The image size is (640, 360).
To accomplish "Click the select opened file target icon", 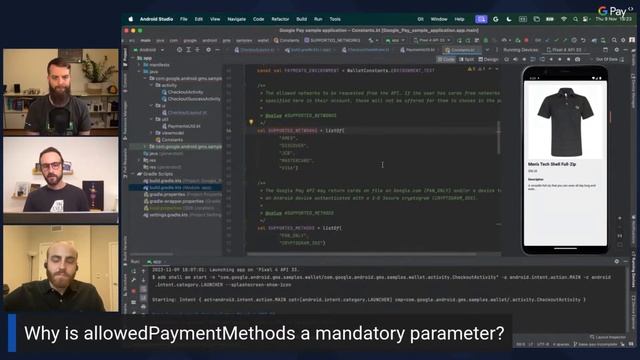I will [179, 50].
